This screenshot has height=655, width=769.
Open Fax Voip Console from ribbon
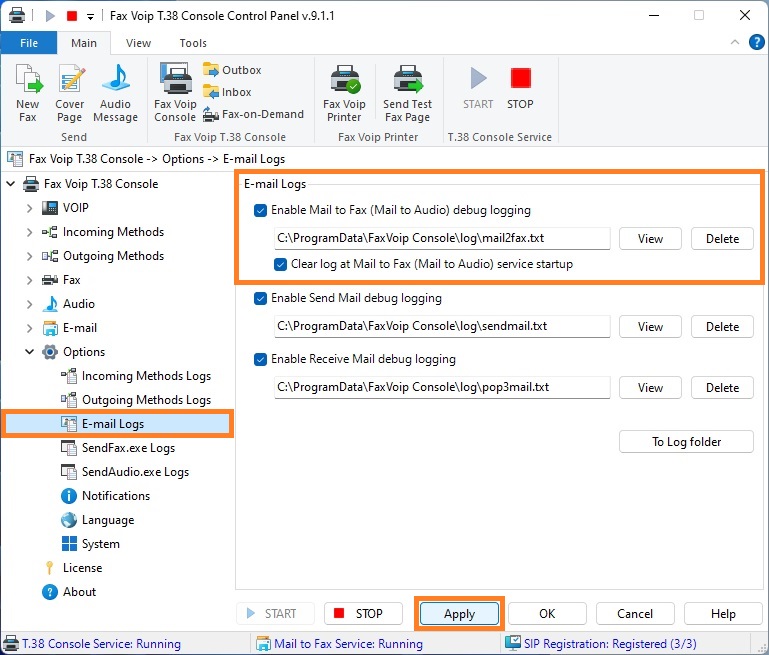pyautogui.click(x=175, y=93)
